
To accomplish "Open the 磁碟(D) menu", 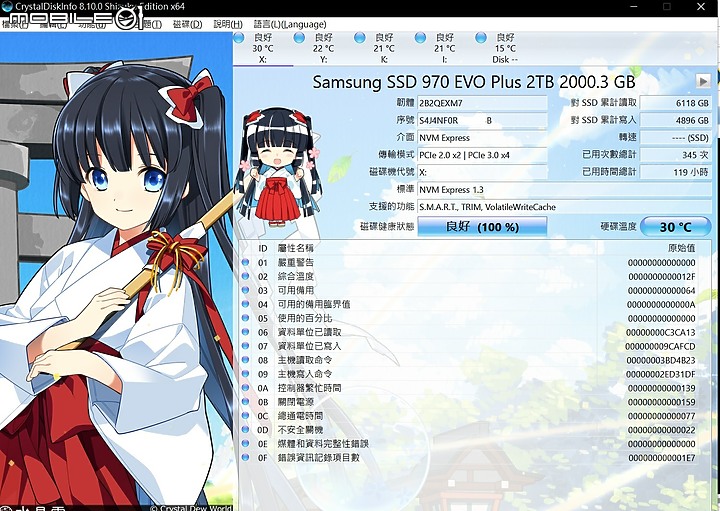I will tap(187, 24).
